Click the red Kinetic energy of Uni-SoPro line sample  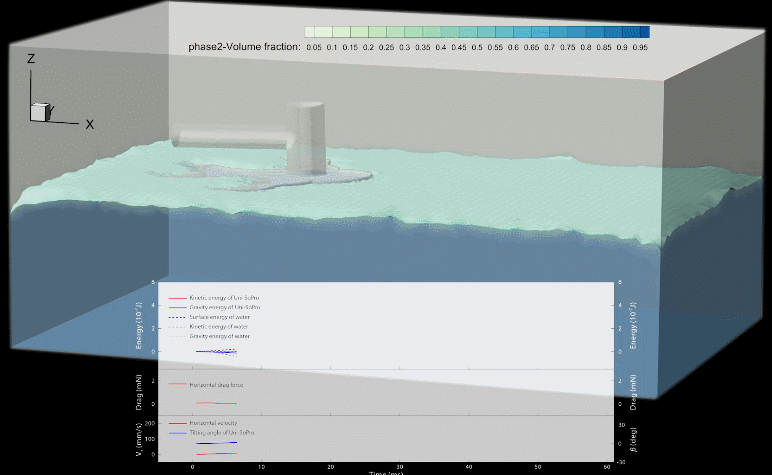point(179,299)
